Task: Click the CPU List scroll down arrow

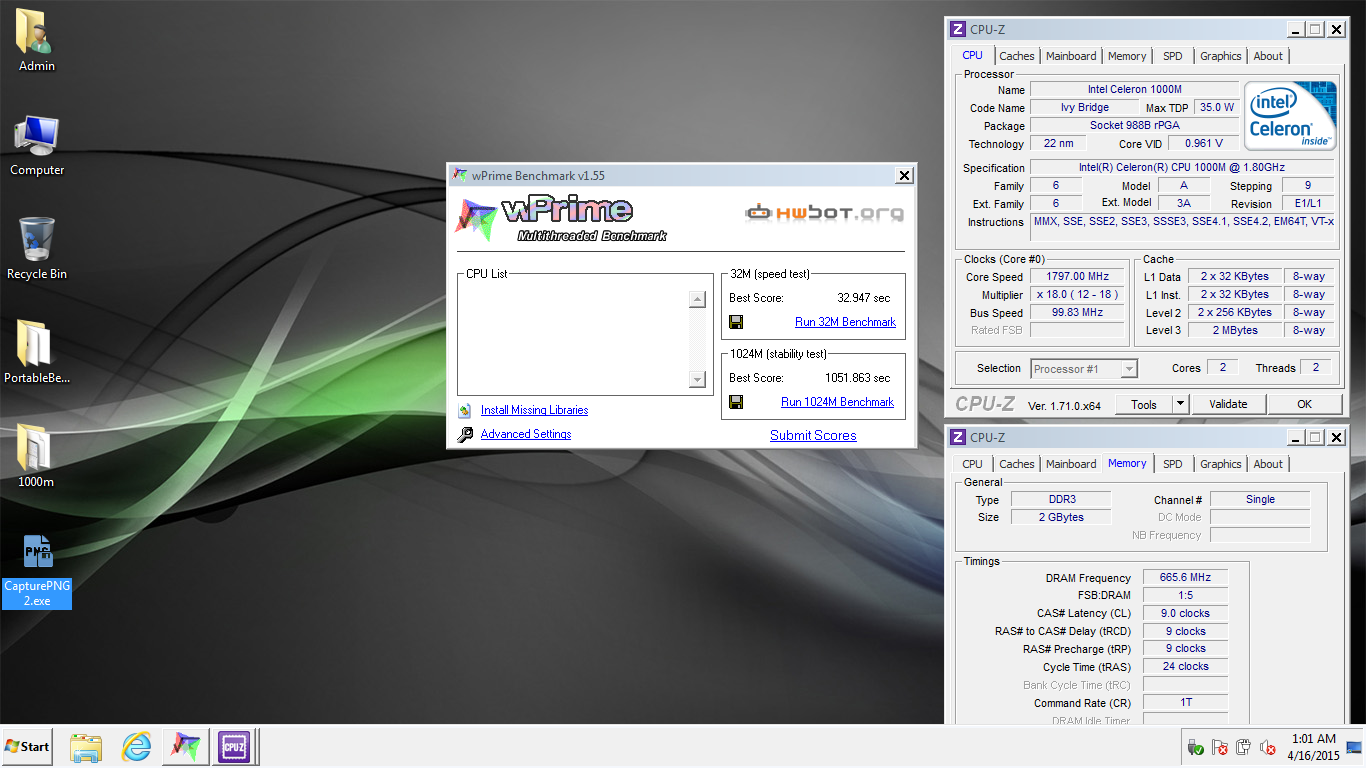Action: (x=697, y=379)
